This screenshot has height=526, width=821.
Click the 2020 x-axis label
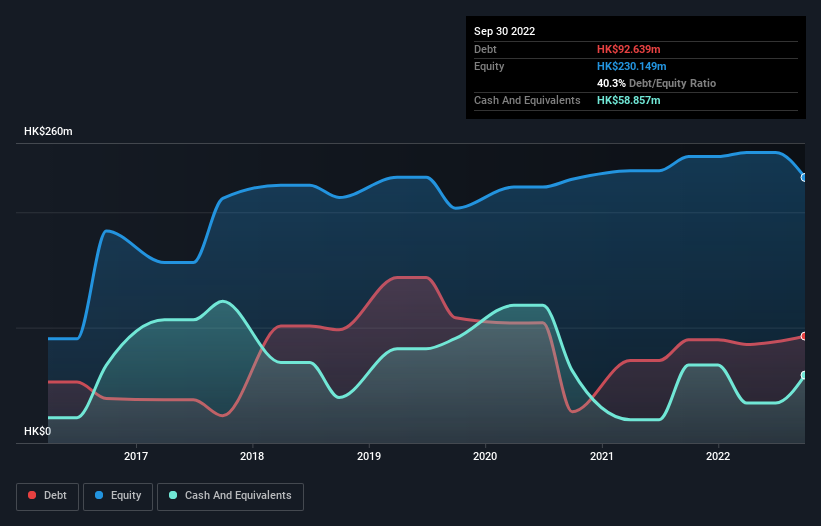pyautogui.click(x=485, y=456)
